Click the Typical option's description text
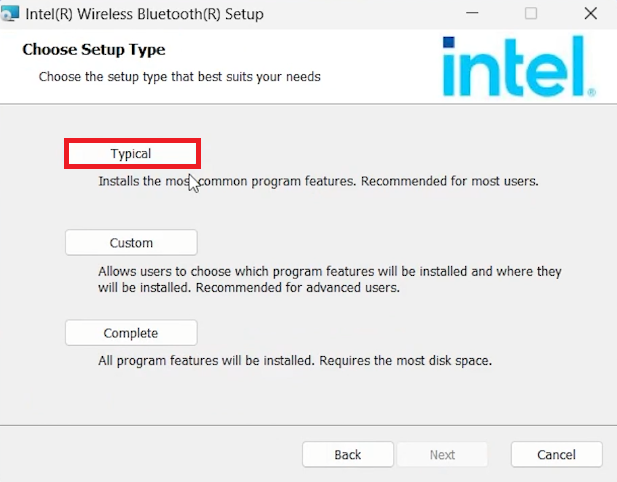This screenshot has height=482, width=617. [x=318, y=182]
